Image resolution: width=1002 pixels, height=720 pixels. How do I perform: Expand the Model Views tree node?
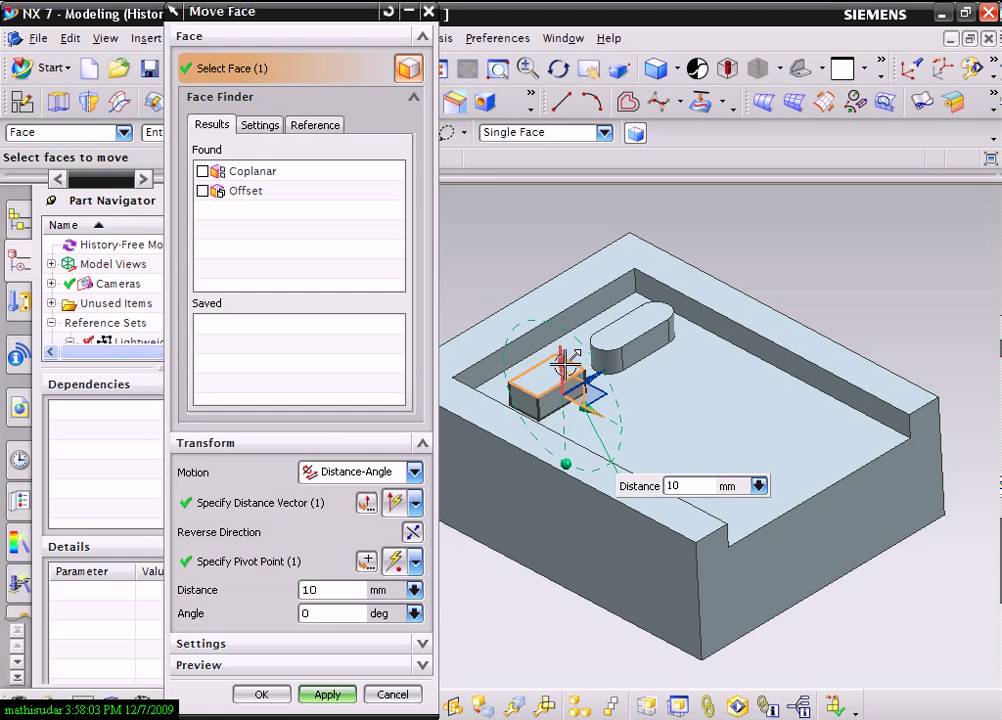tap(52, 264)
